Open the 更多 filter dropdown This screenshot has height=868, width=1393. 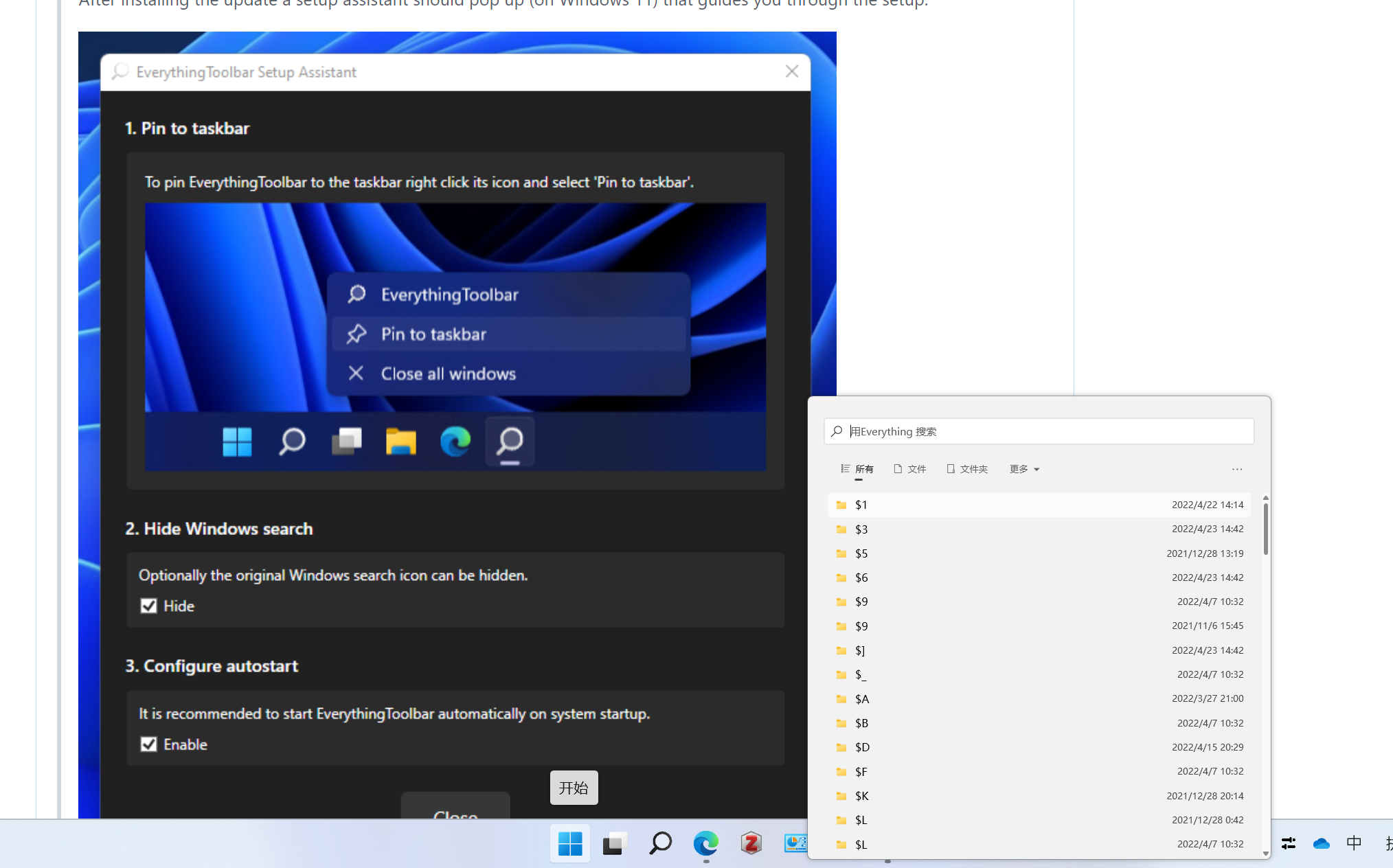(1023, 469)
